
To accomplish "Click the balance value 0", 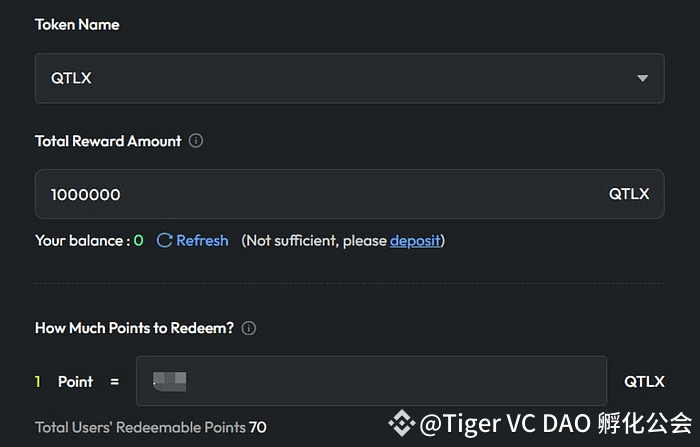I will click(138, 241).
